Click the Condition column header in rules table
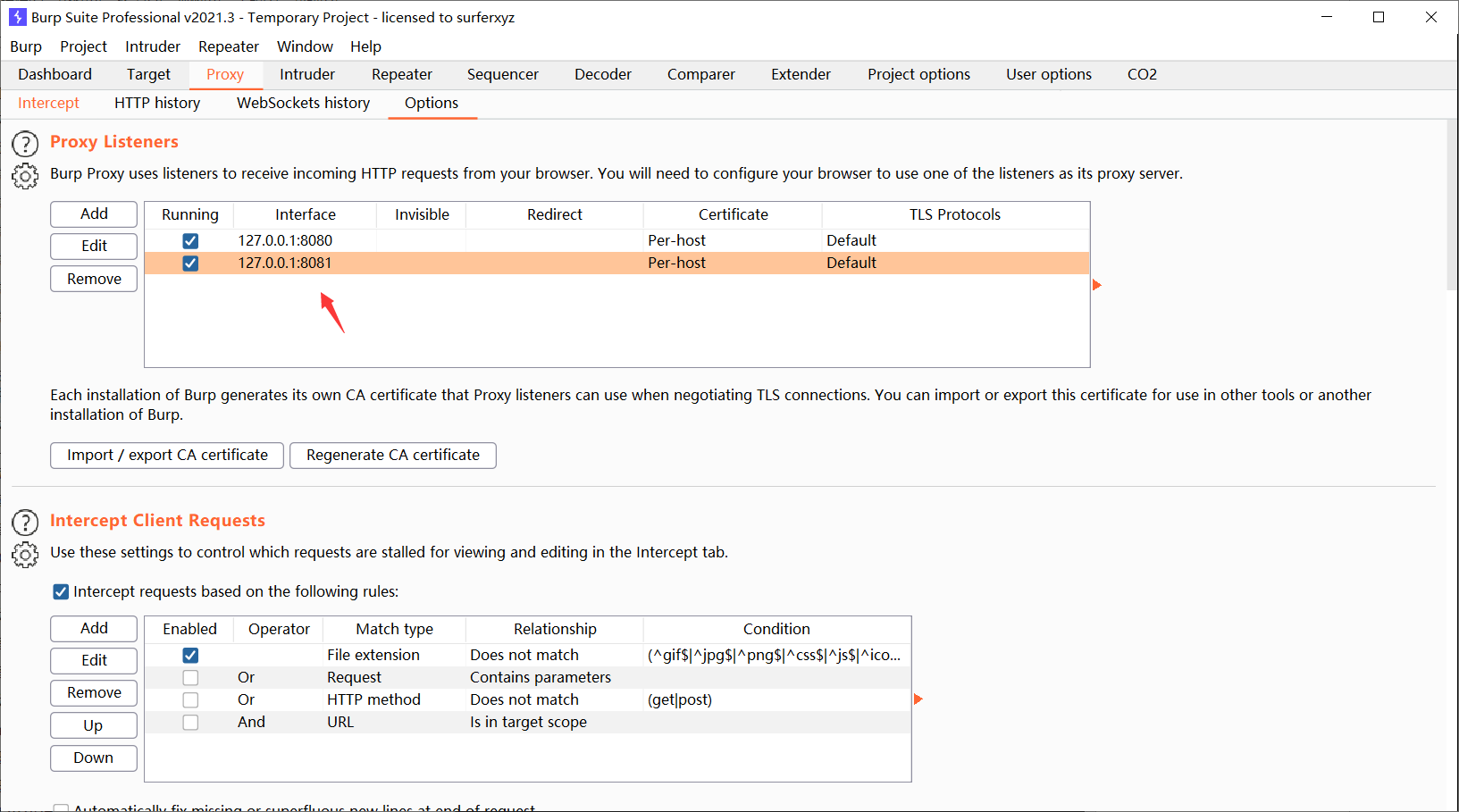The width and height of the screenshot is (1459, 812). [776, 629]
